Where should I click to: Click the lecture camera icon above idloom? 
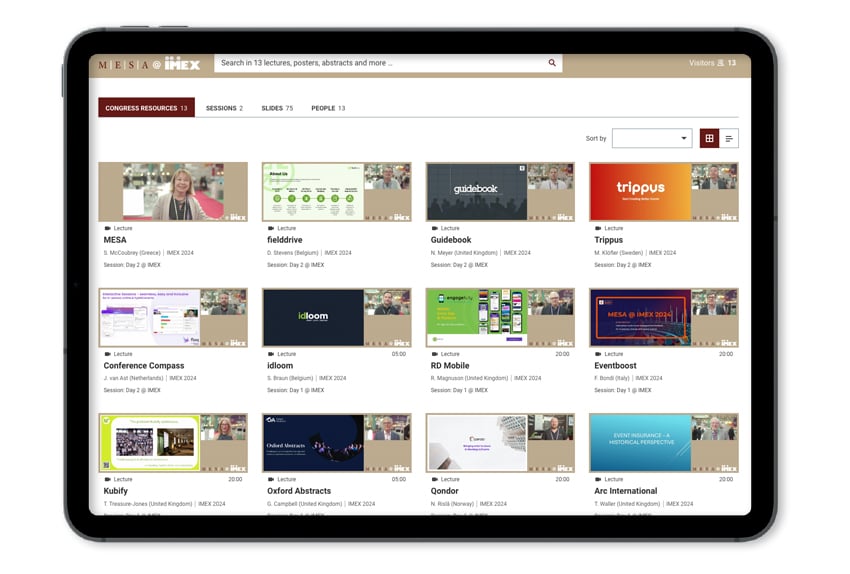[x=271, y=354]
